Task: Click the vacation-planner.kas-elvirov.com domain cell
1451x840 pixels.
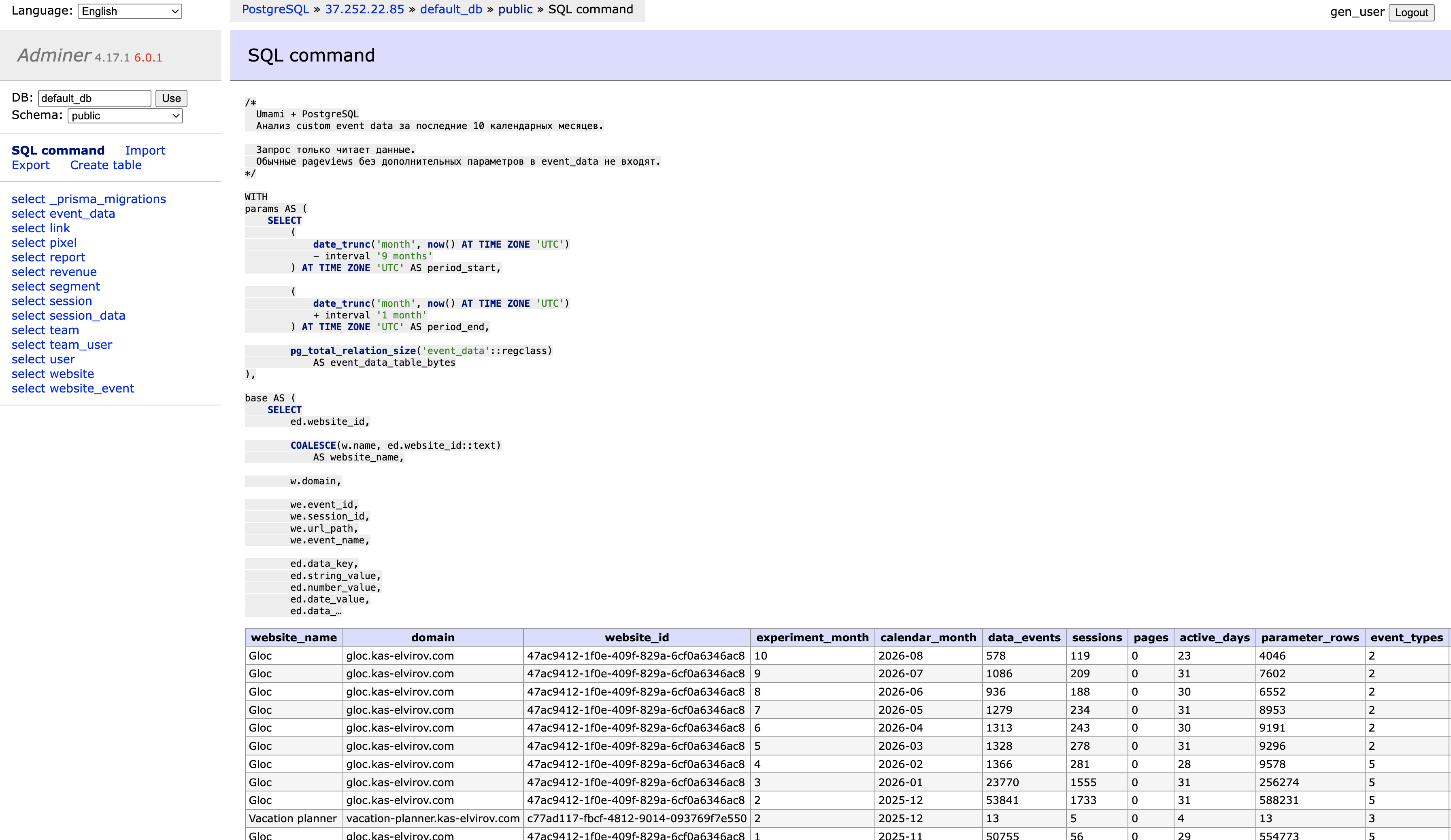Action: 433,818
